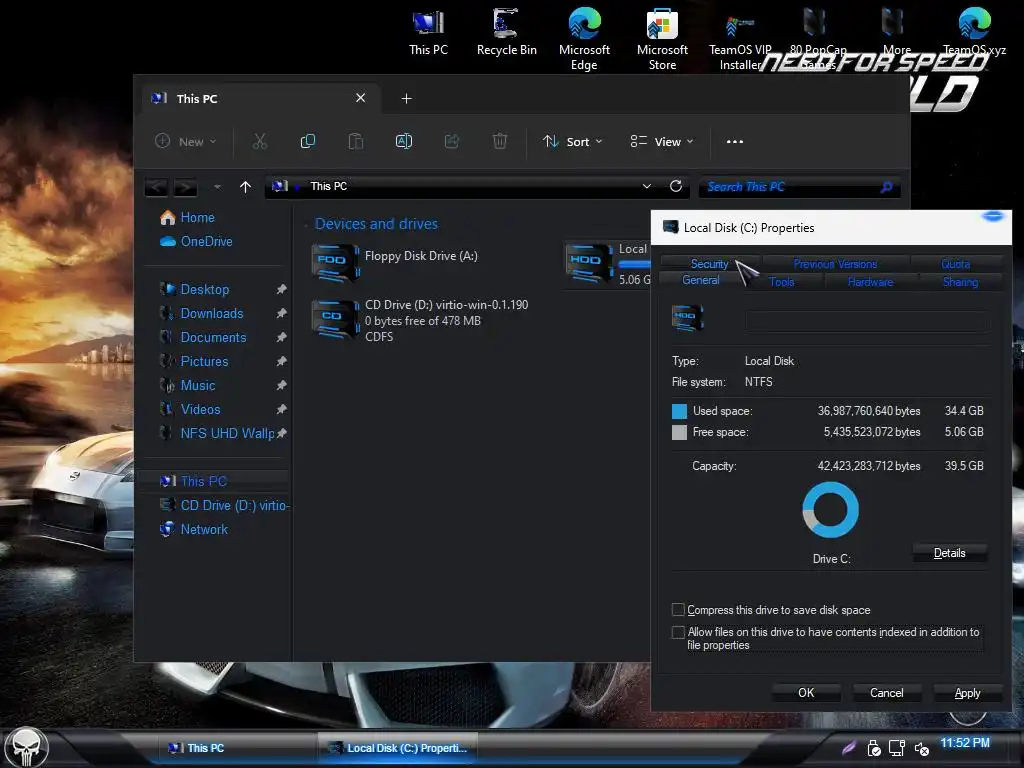Go up one folder level
This screenshot has height=768, width=1024.
(246, 187)
